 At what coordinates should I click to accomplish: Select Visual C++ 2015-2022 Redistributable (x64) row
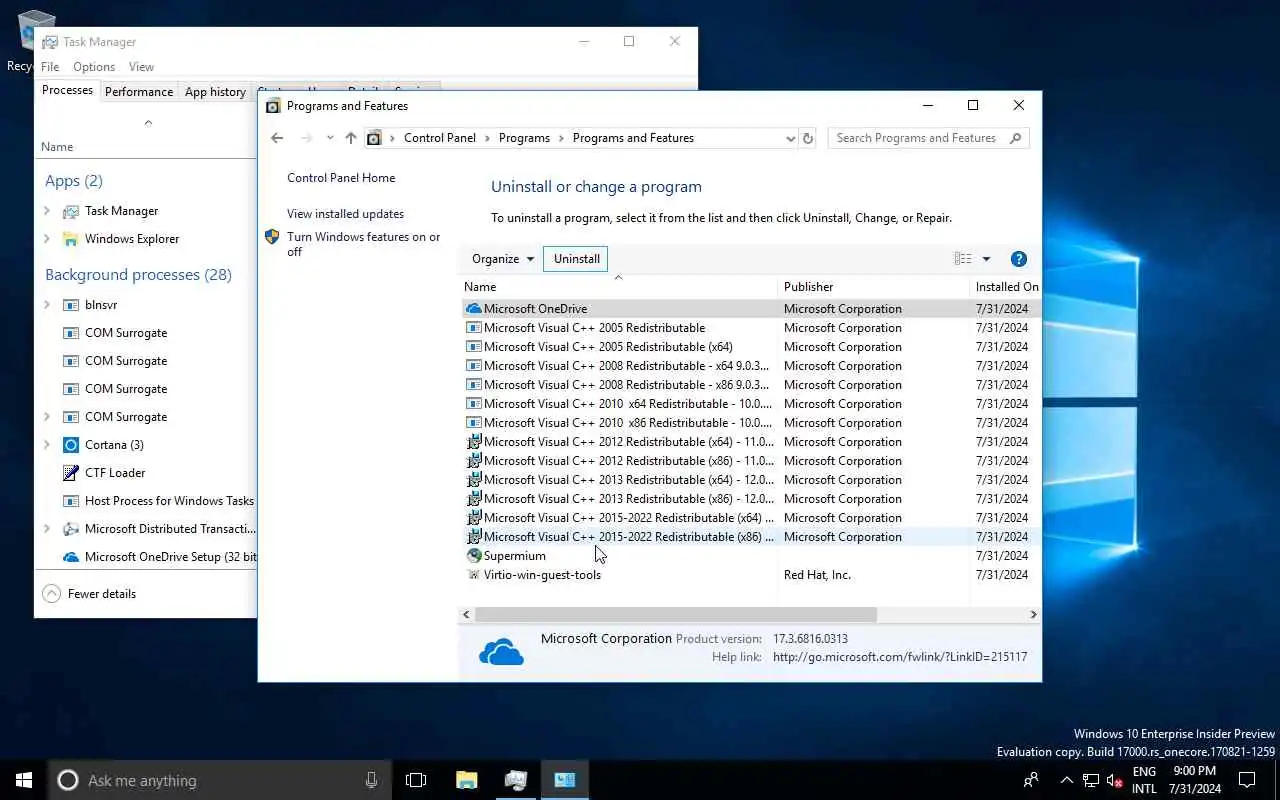pyautogui.click(x=751, y=518)
